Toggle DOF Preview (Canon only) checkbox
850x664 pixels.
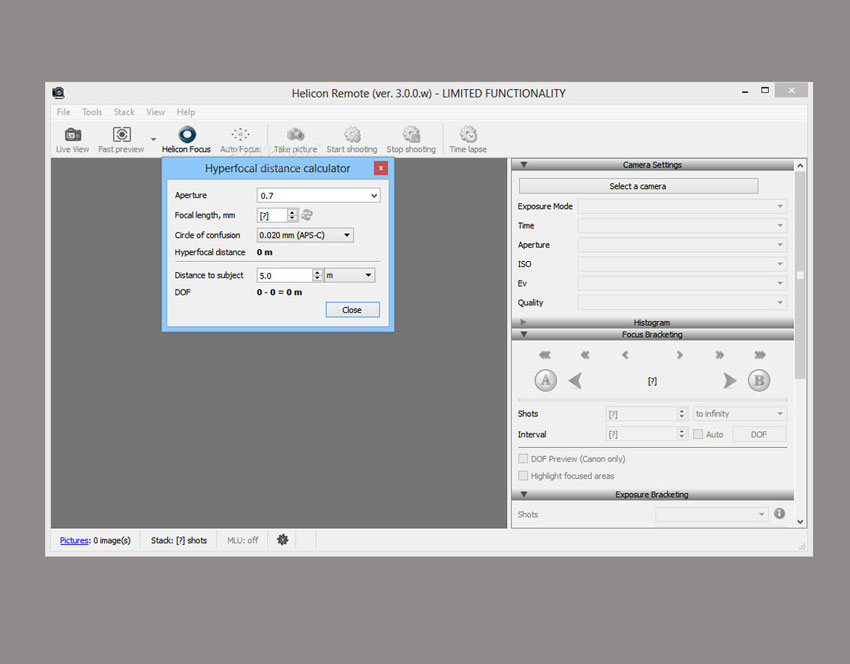(523, 459)
